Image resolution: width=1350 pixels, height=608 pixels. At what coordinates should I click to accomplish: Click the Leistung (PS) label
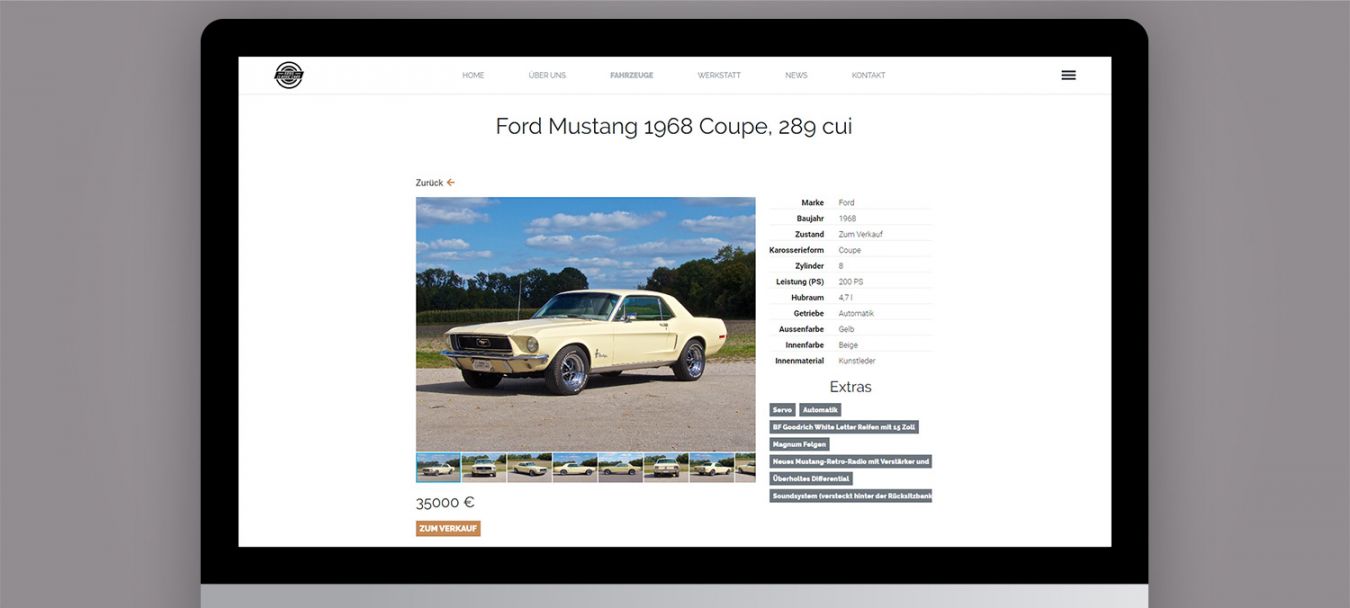click(x=800, y=282)
